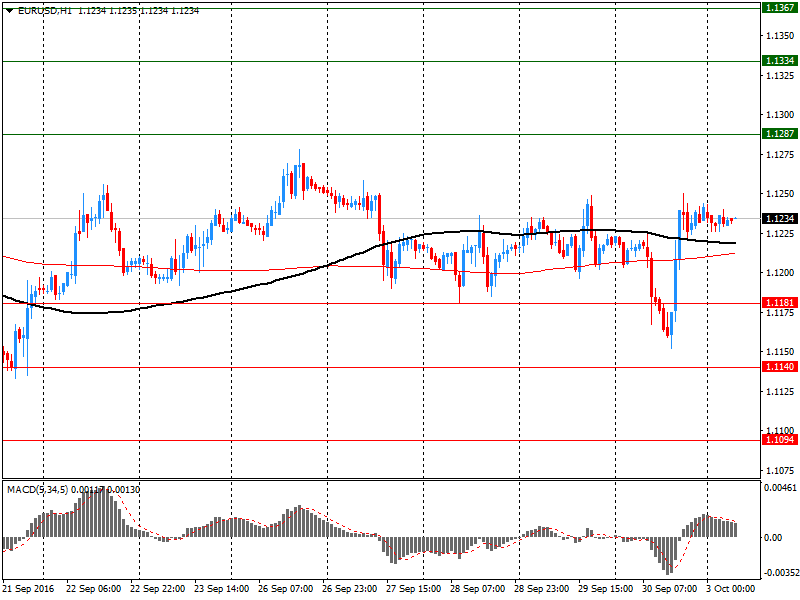Click the 1.1094 red support level label
Screen dimensions: 800x600
tap(780, 439)
